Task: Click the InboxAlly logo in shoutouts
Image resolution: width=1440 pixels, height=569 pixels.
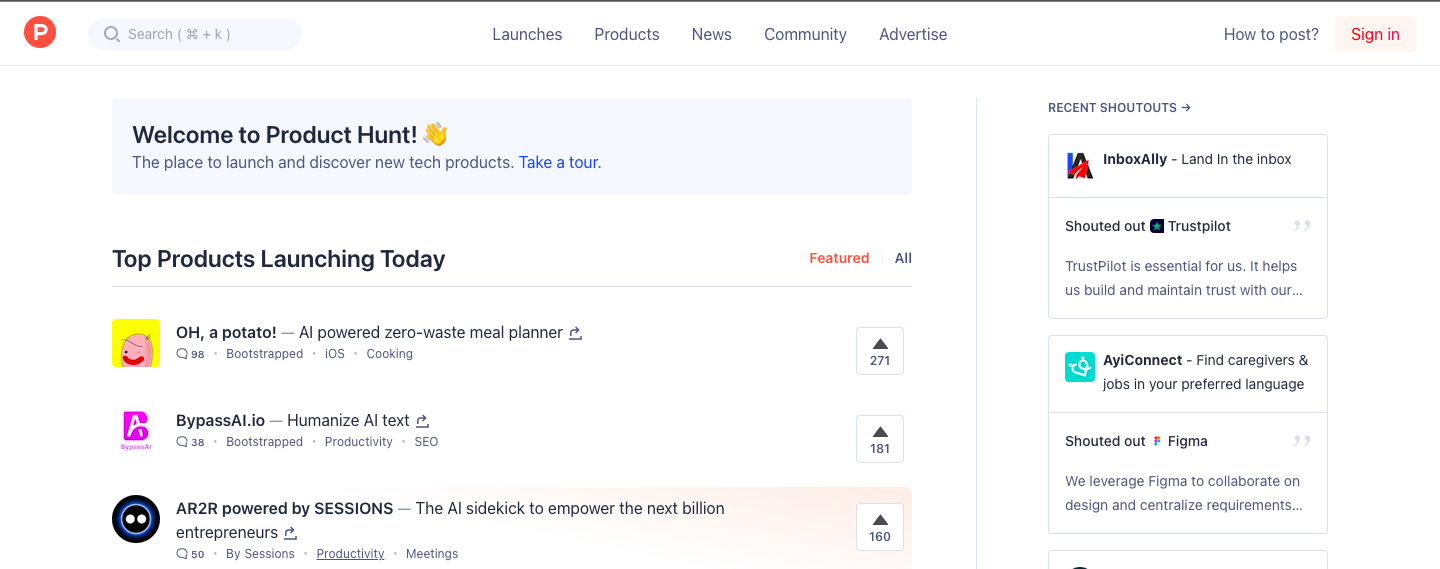Action: (1079, 166)
